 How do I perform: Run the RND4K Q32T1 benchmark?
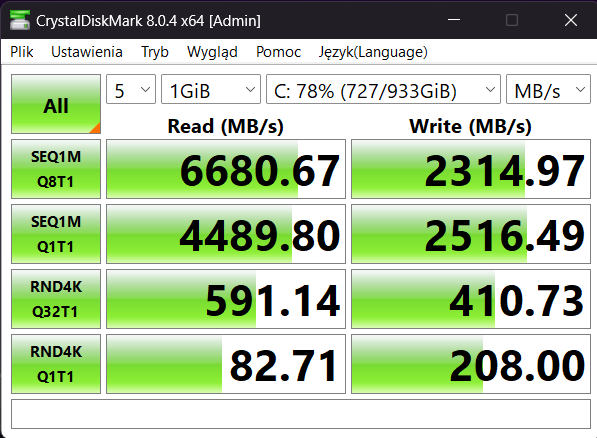[x=56, y=299]
